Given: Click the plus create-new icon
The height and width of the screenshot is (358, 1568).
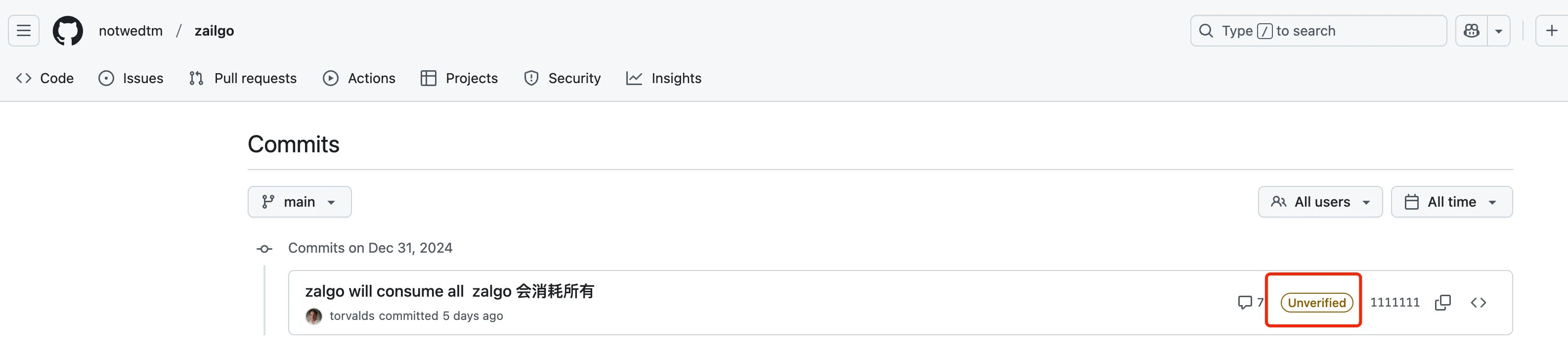Looking at the screenshot, I should pyautogui.click(x=1552, y=31).
